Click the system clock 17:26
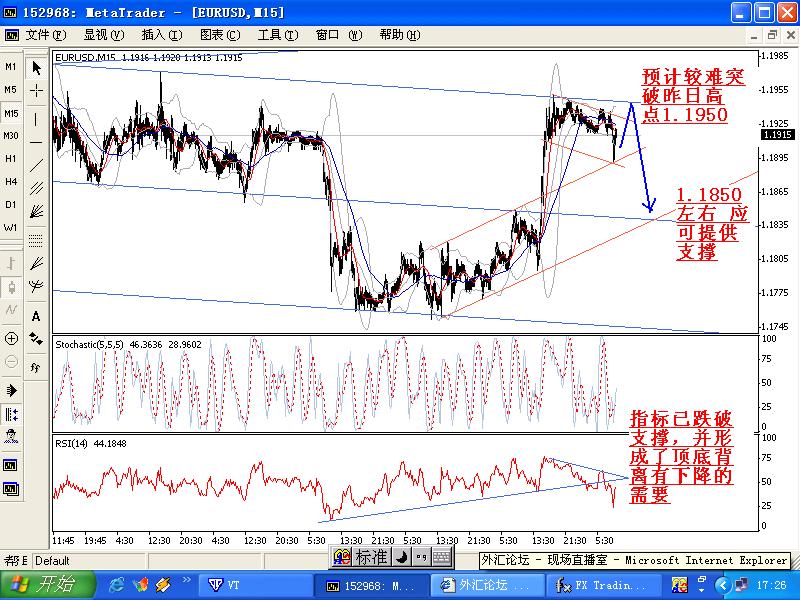 click(772, 585)
